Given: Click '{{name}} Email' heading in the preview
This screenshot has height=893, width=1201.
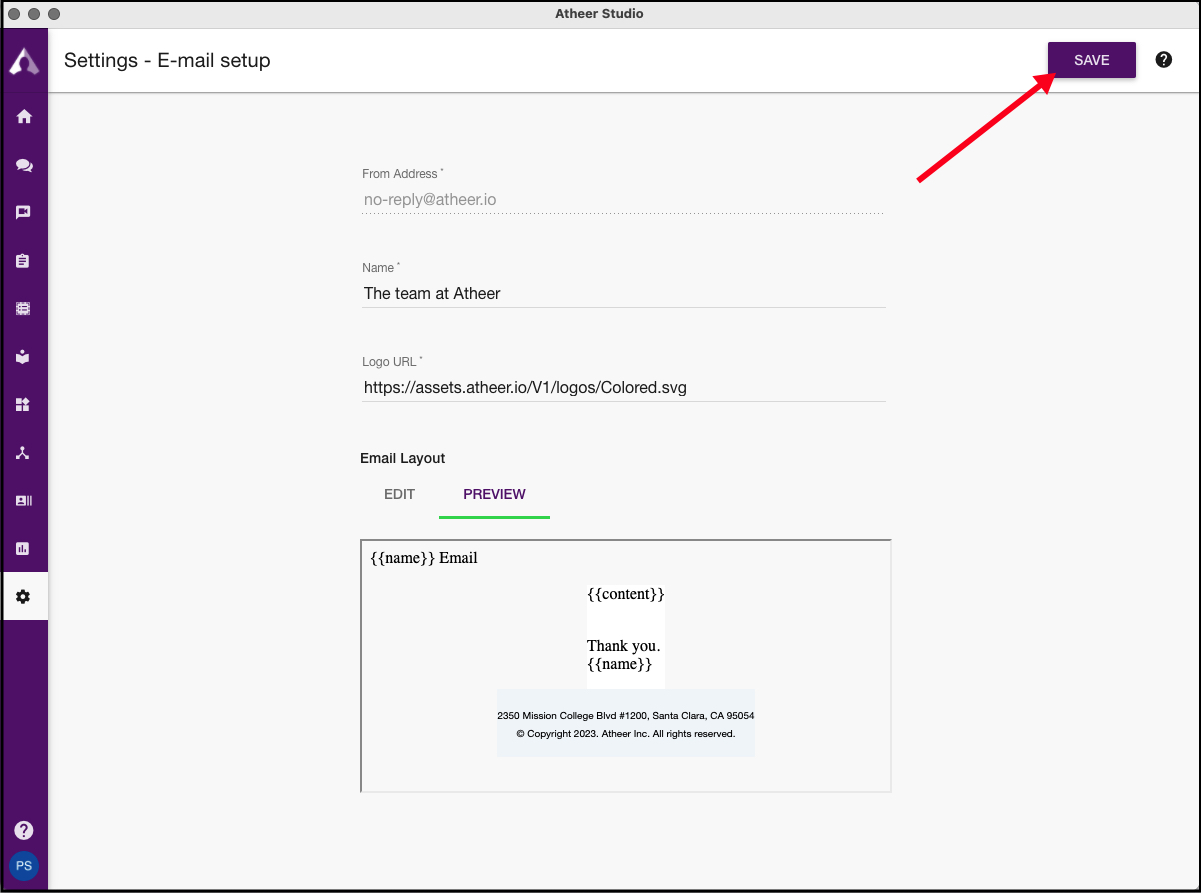Looking at the screenshot, I should [424, 558].
